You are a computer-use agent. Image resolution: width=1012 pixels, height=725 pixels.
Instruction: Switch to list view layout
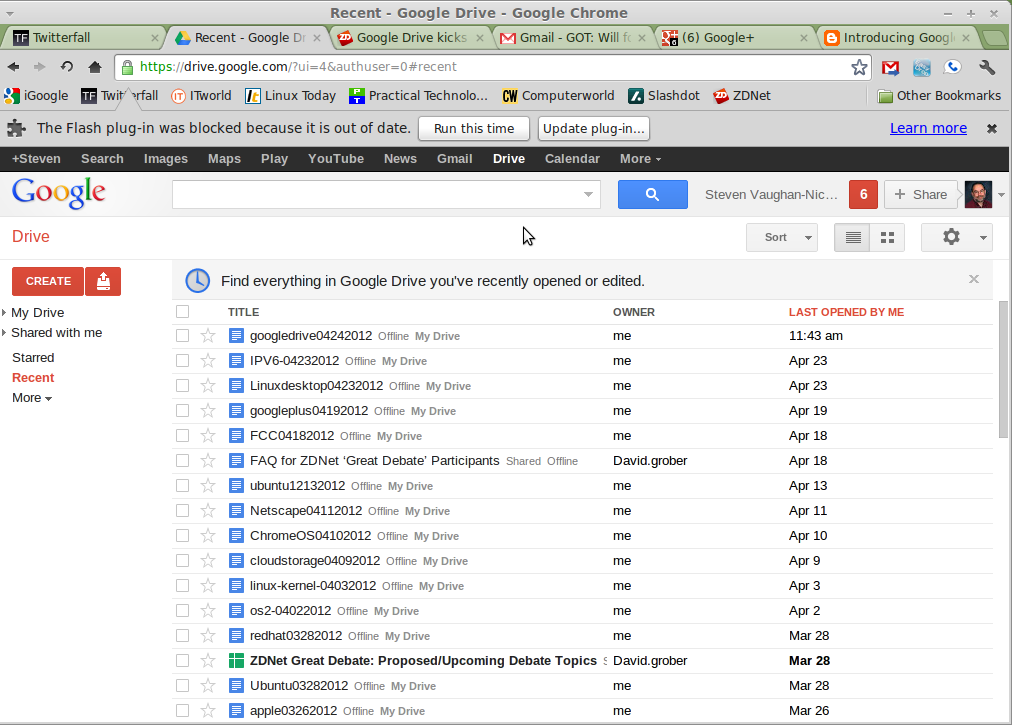[x=853, y=237]
